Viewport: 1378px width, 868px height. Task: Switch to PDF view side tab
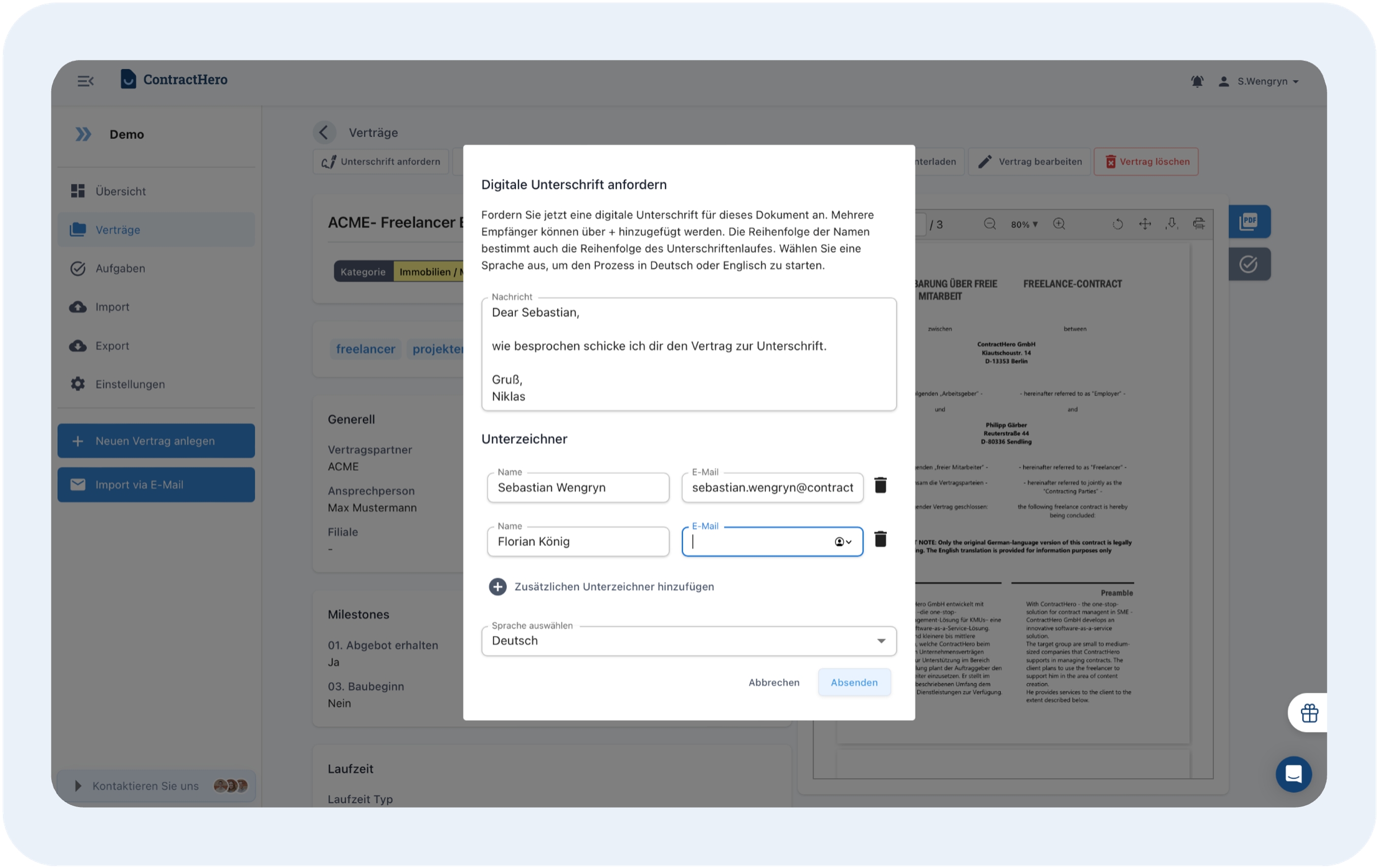pos(1248,221)
